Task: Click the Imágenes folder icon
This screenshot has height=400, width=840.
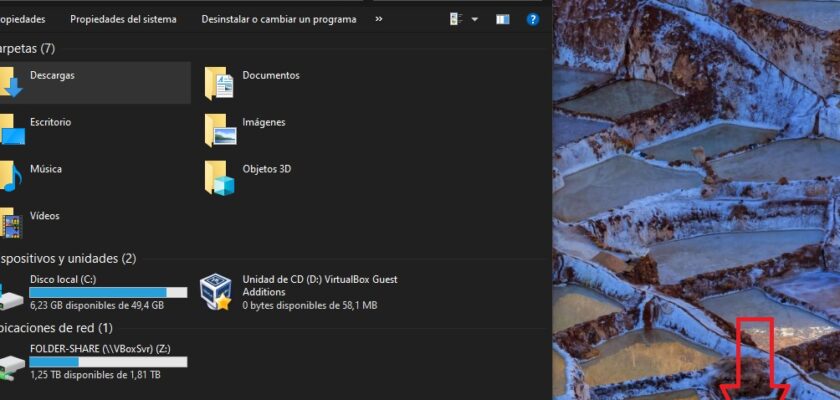Action: coord(220,130)
